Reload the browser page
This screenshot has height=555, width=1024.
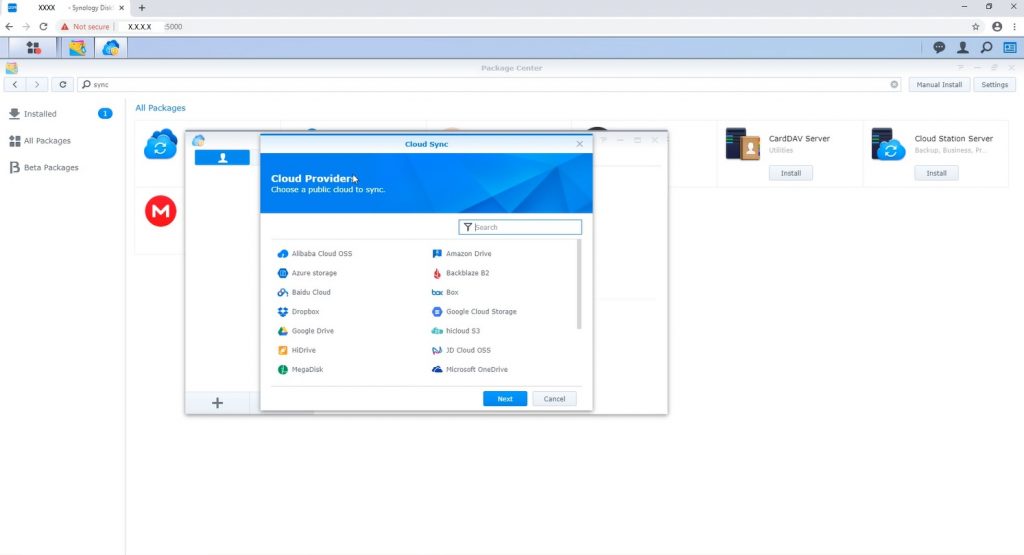click(43, 27)
